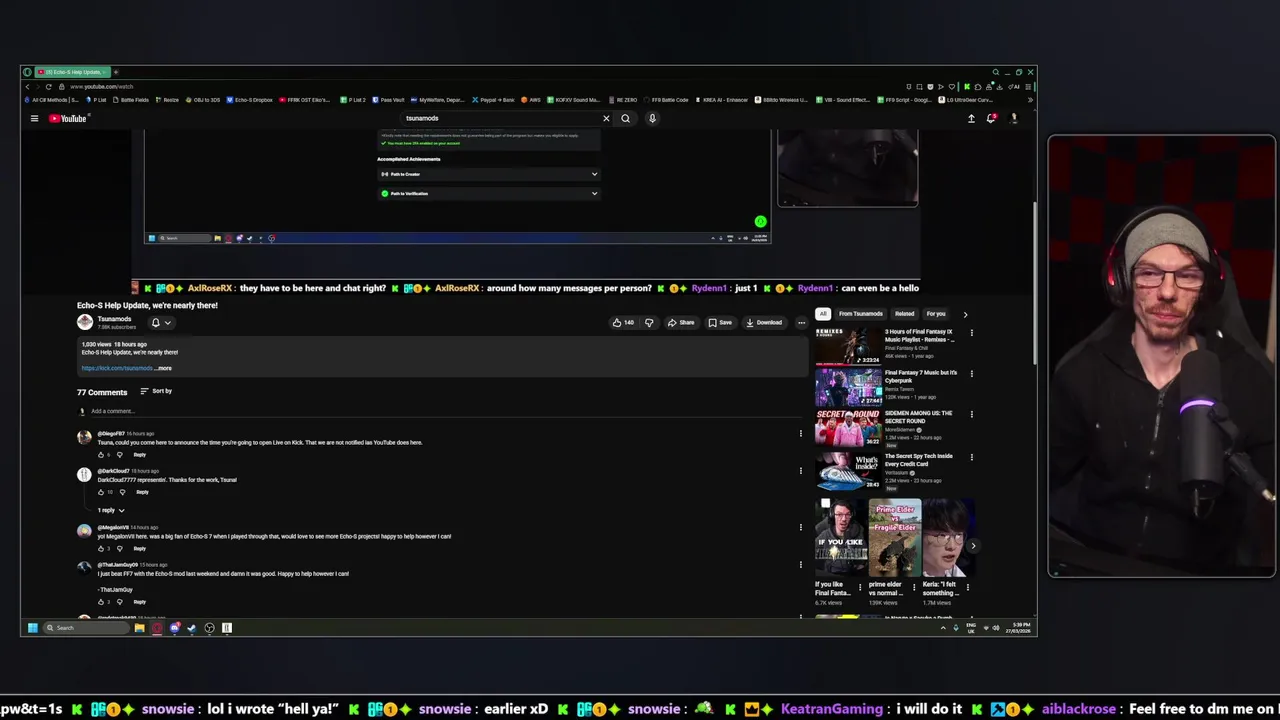Click the Windows taskbar Search box

point(85,628)
